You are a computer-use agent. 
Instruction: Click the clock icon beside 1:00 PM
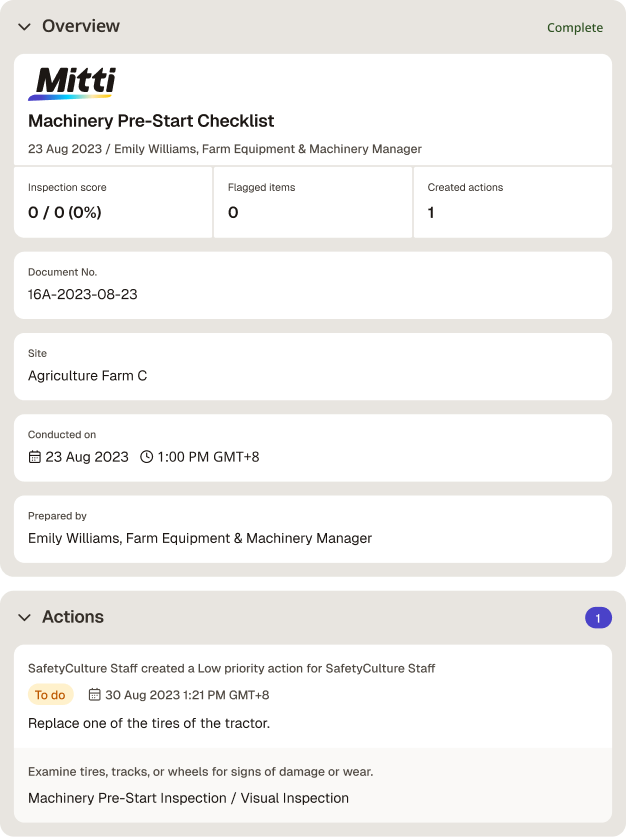146,457
